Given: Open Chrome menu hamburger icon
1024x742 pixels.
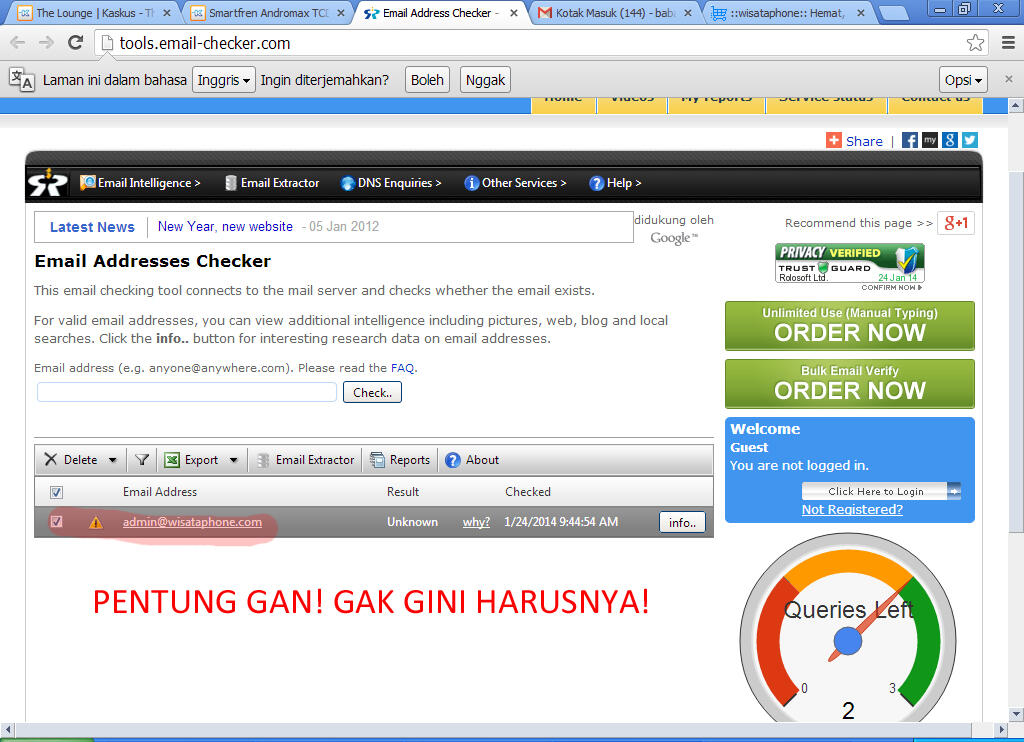Looking at the screenshot, I should [1008, 43].
